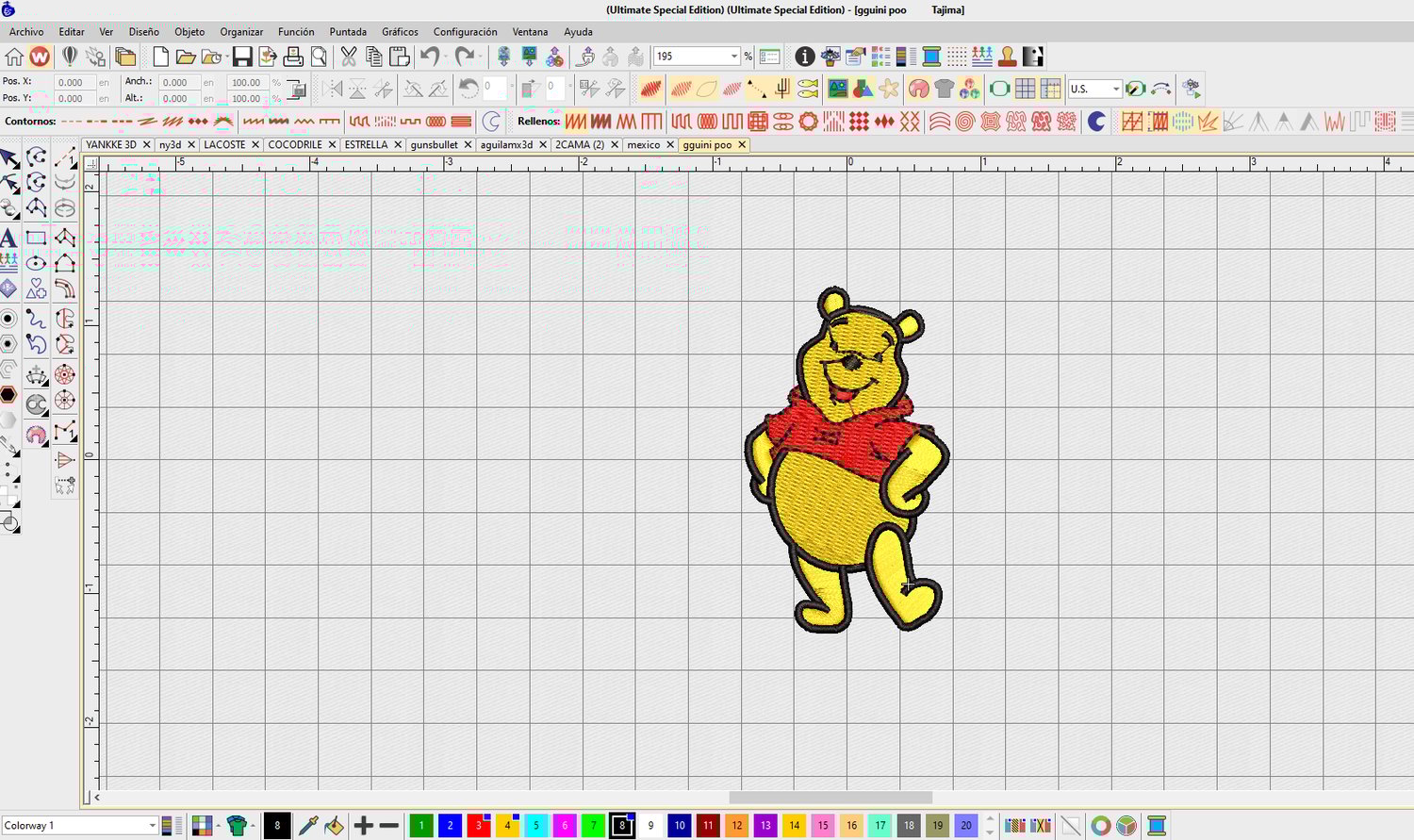Select the Ellipse digitizing tool

click(36, 263)
